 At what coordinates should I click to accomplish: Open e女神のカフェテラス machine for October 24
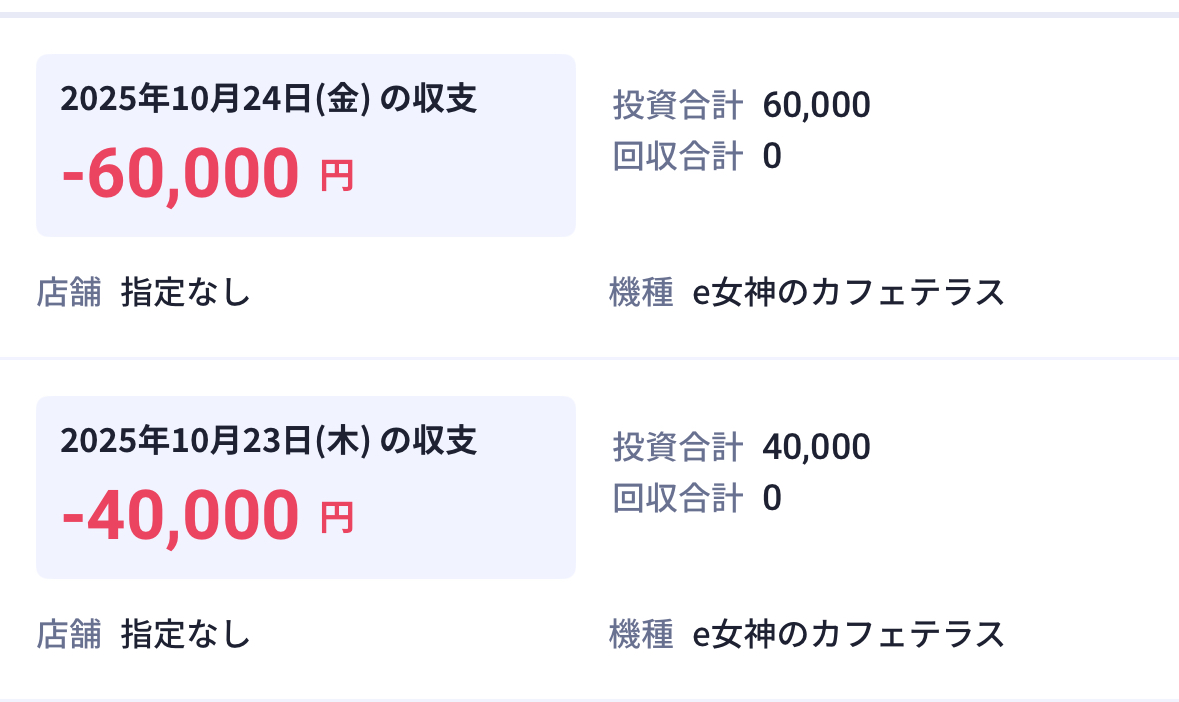[848, 293]
